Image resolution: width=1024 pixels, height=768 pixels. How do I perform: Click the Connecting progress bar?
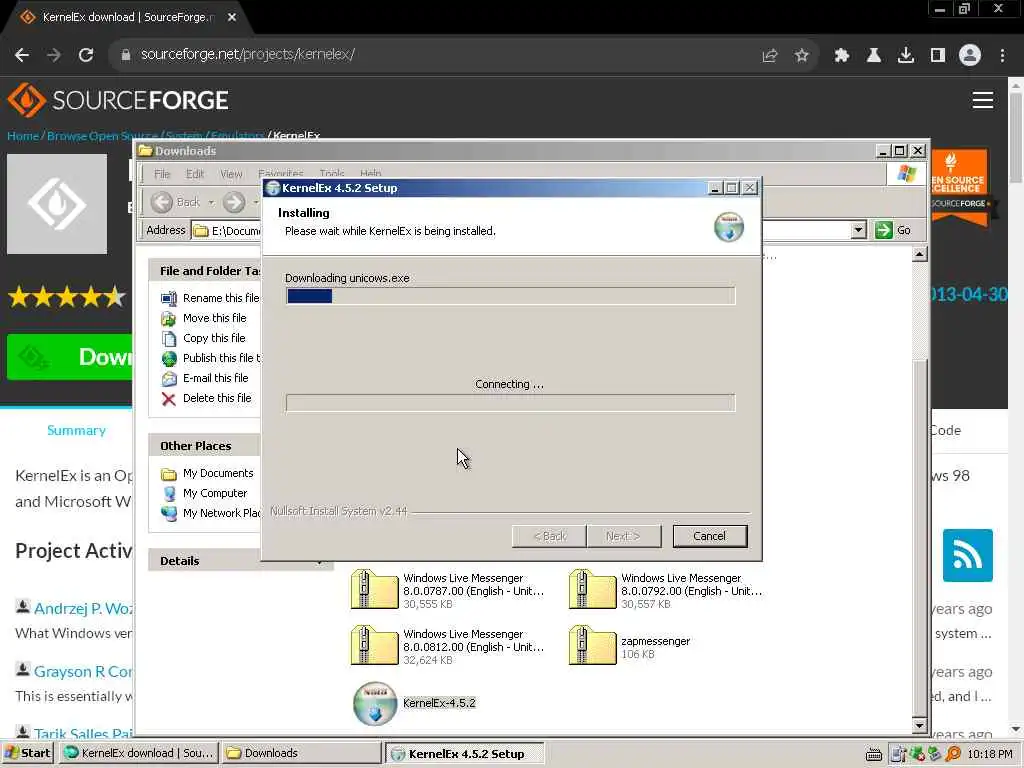click(511, 403)
